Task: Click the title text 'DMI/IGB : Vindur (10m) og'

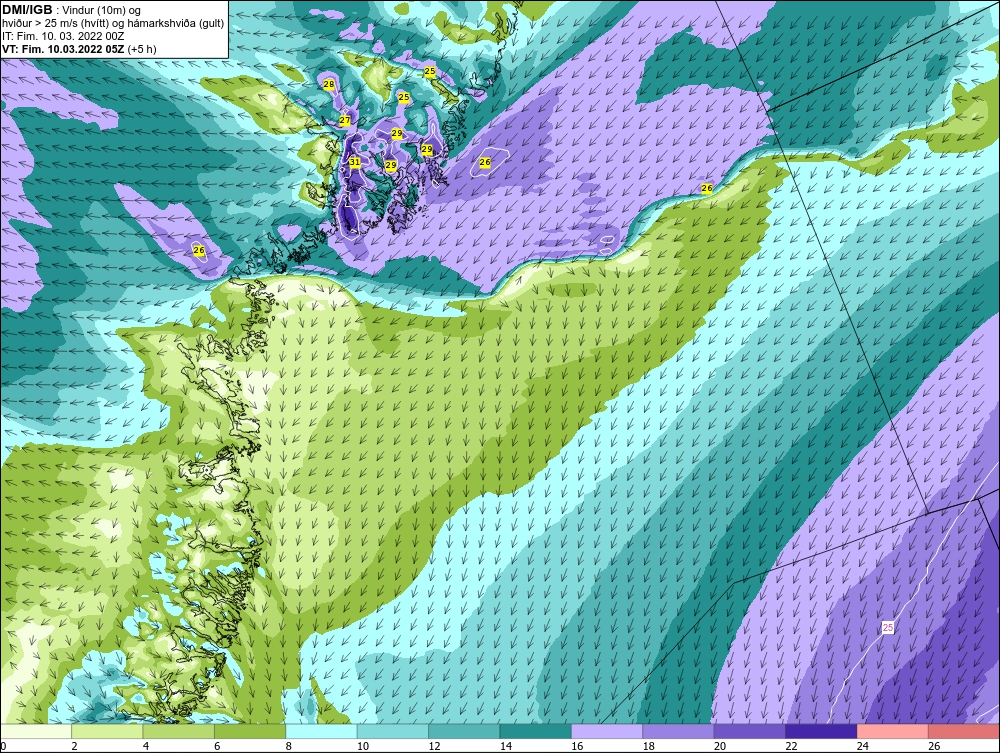Action: point(71,10)
